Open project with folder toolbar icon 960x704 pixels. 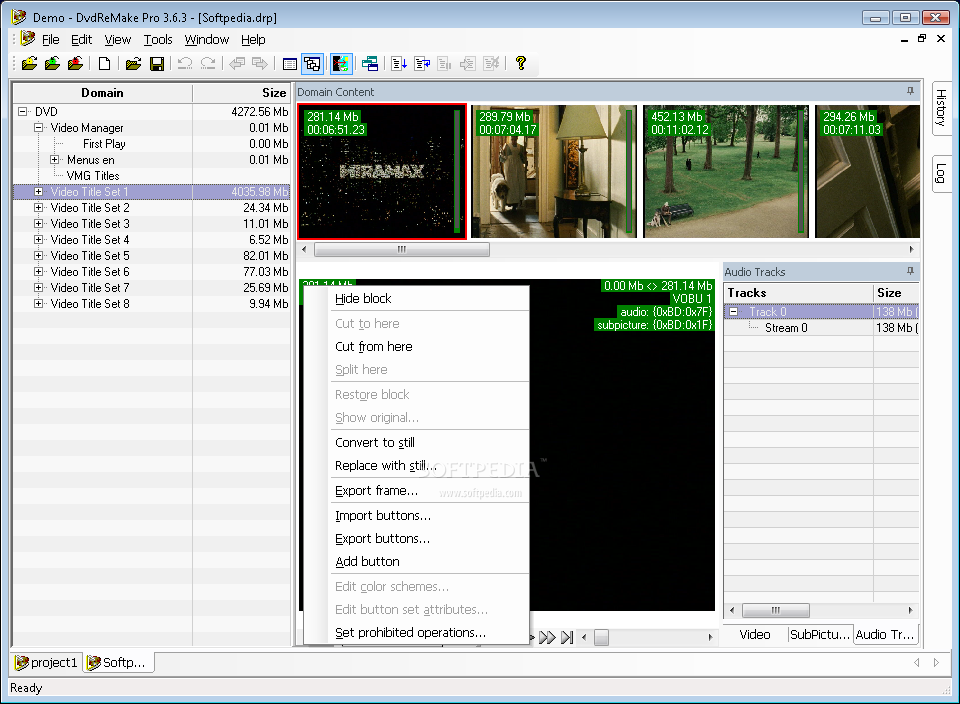[133, 63]
